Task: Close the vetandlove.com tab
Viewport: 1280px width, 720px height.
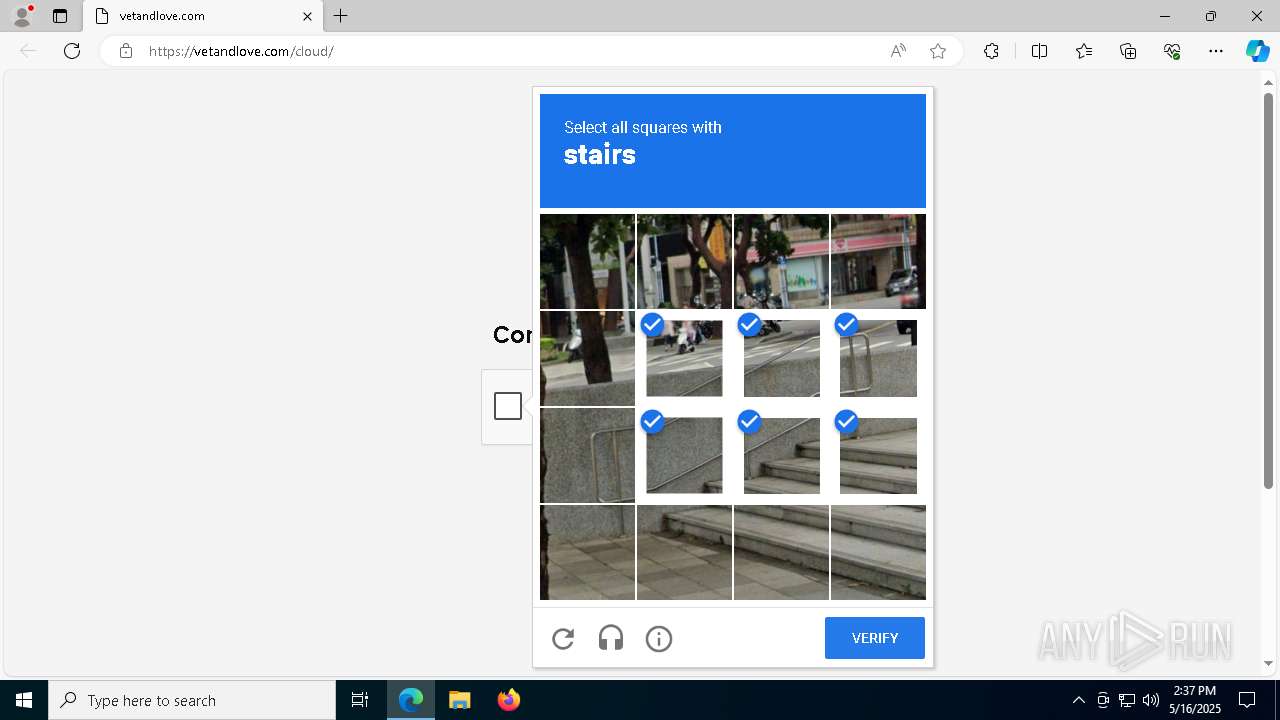Action: click(307, 16)
